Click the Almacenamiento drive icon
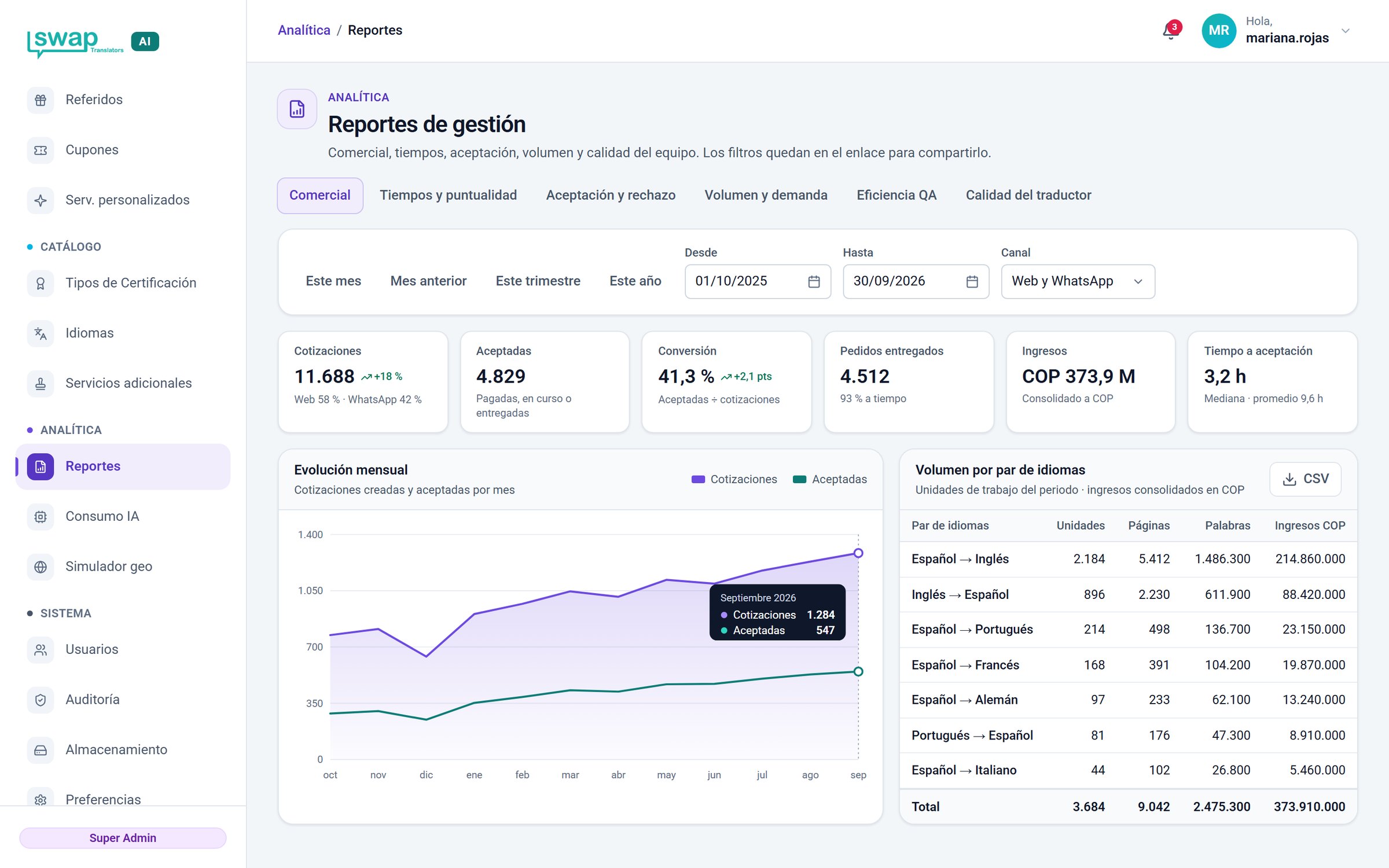The image size is (1389, 868). point(41,750)
